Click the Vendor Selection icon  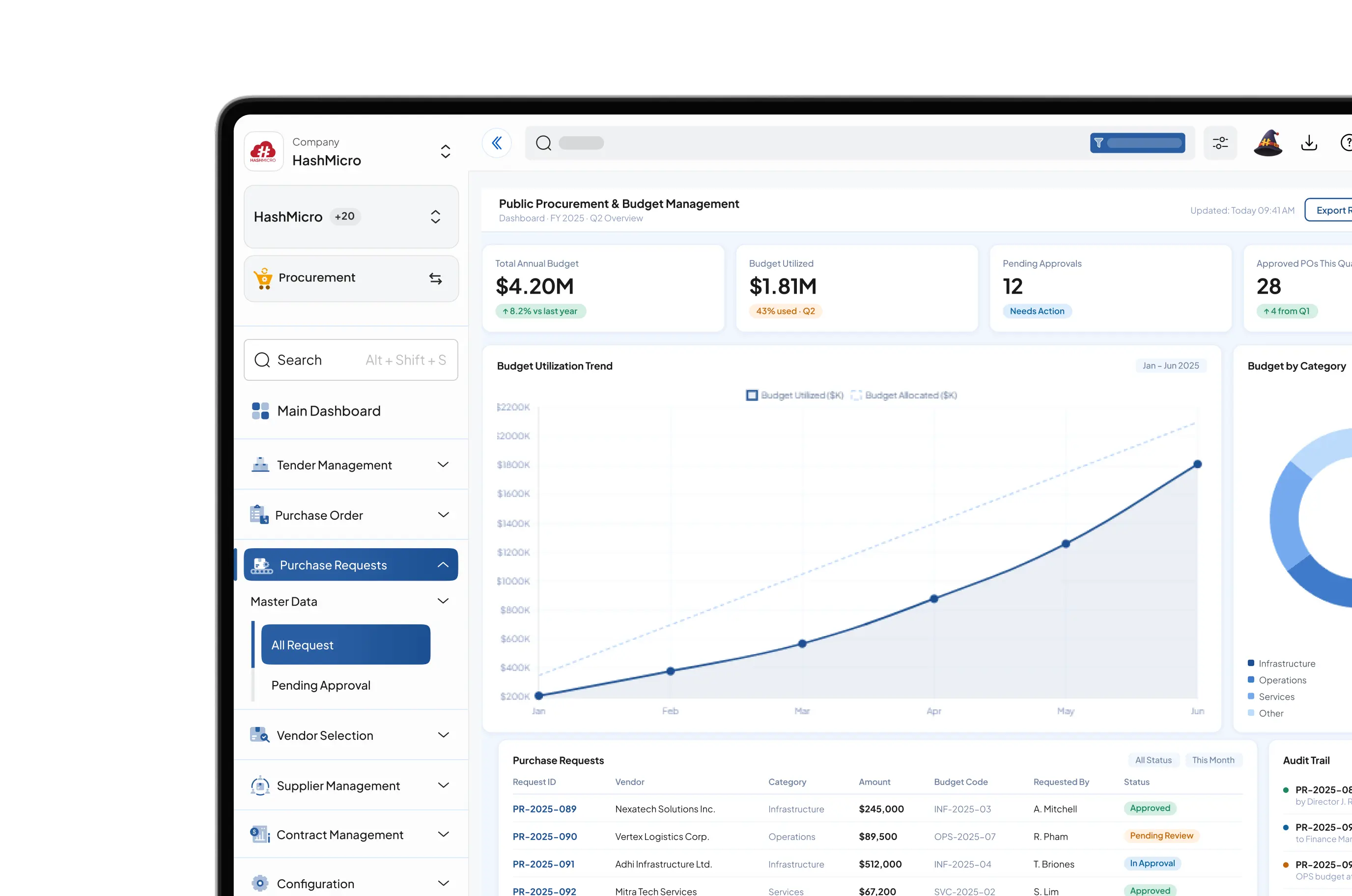coord(260,735)
